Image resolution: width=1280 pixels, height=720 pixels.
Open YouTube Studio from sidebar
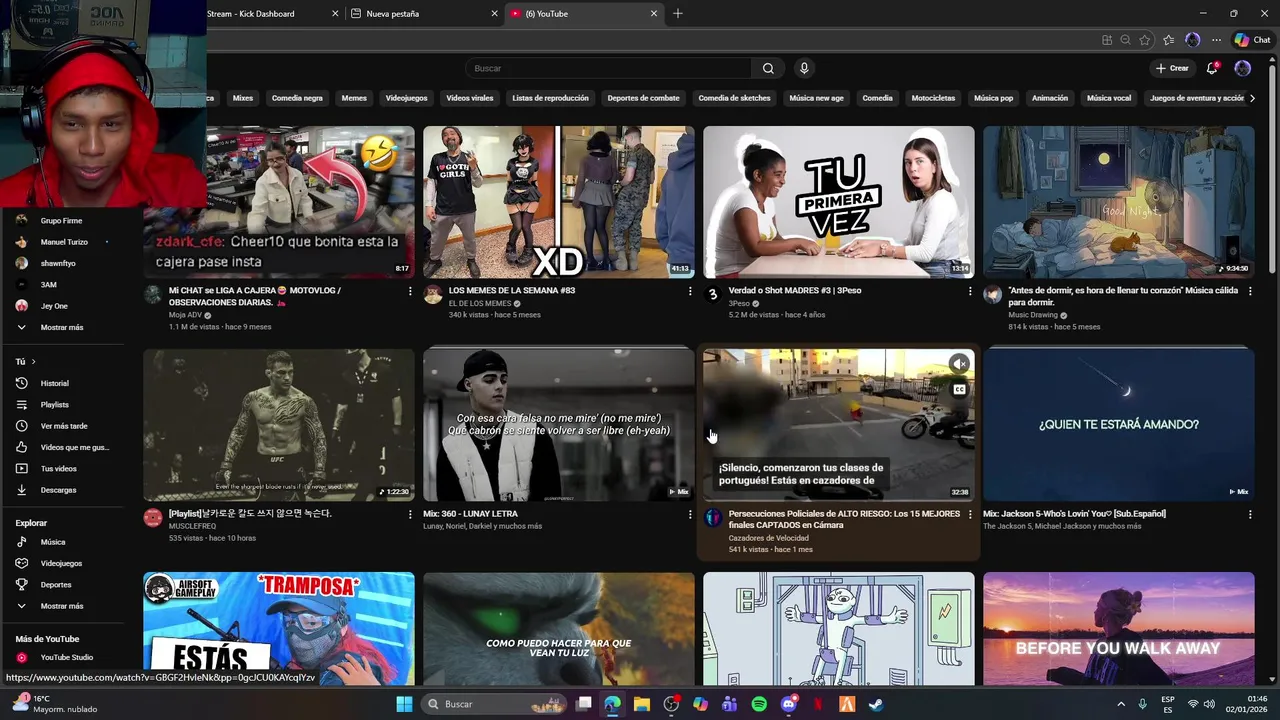64,657
